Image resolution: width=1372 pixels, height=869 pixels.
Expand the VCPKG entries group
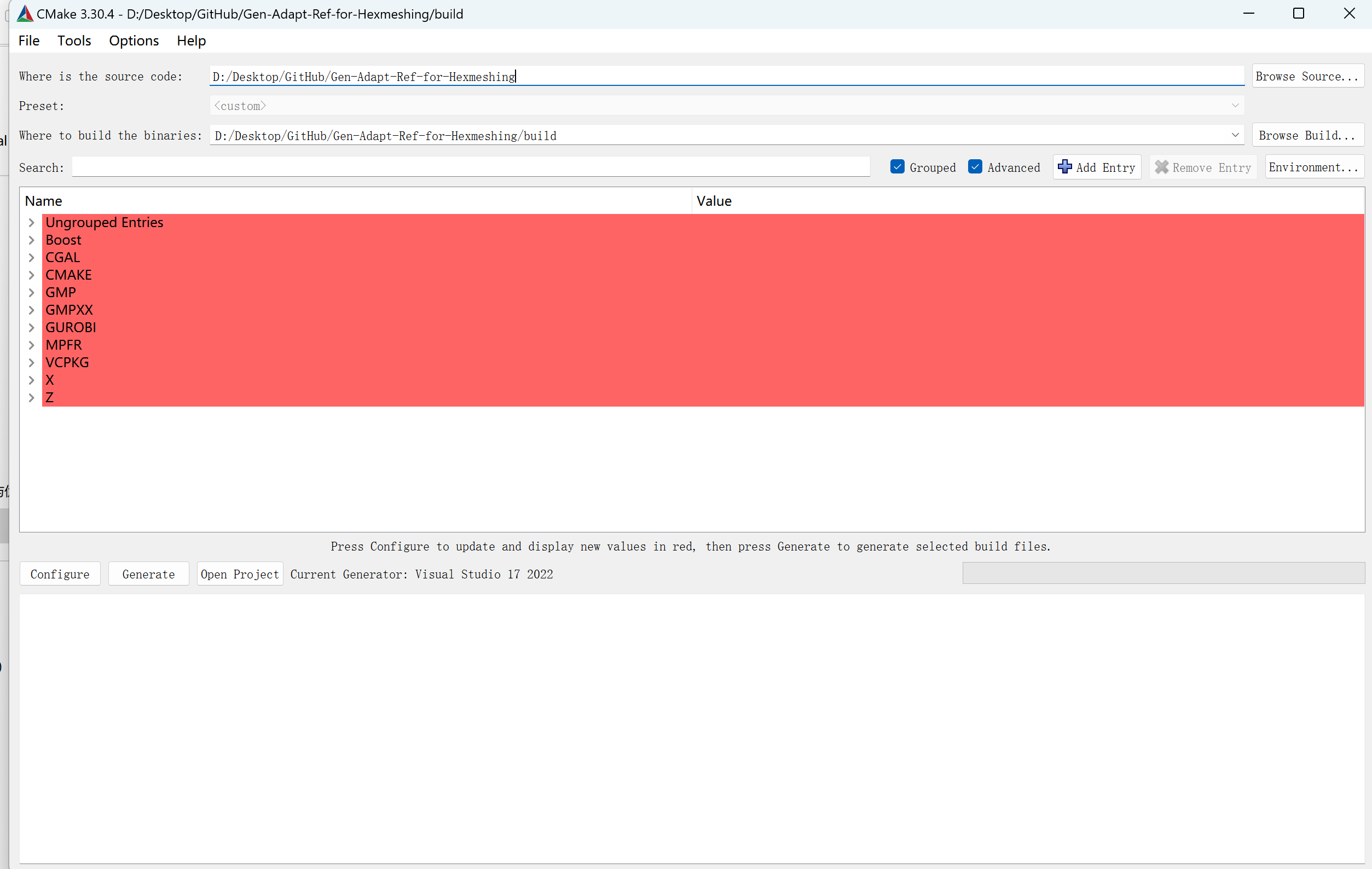32,362
